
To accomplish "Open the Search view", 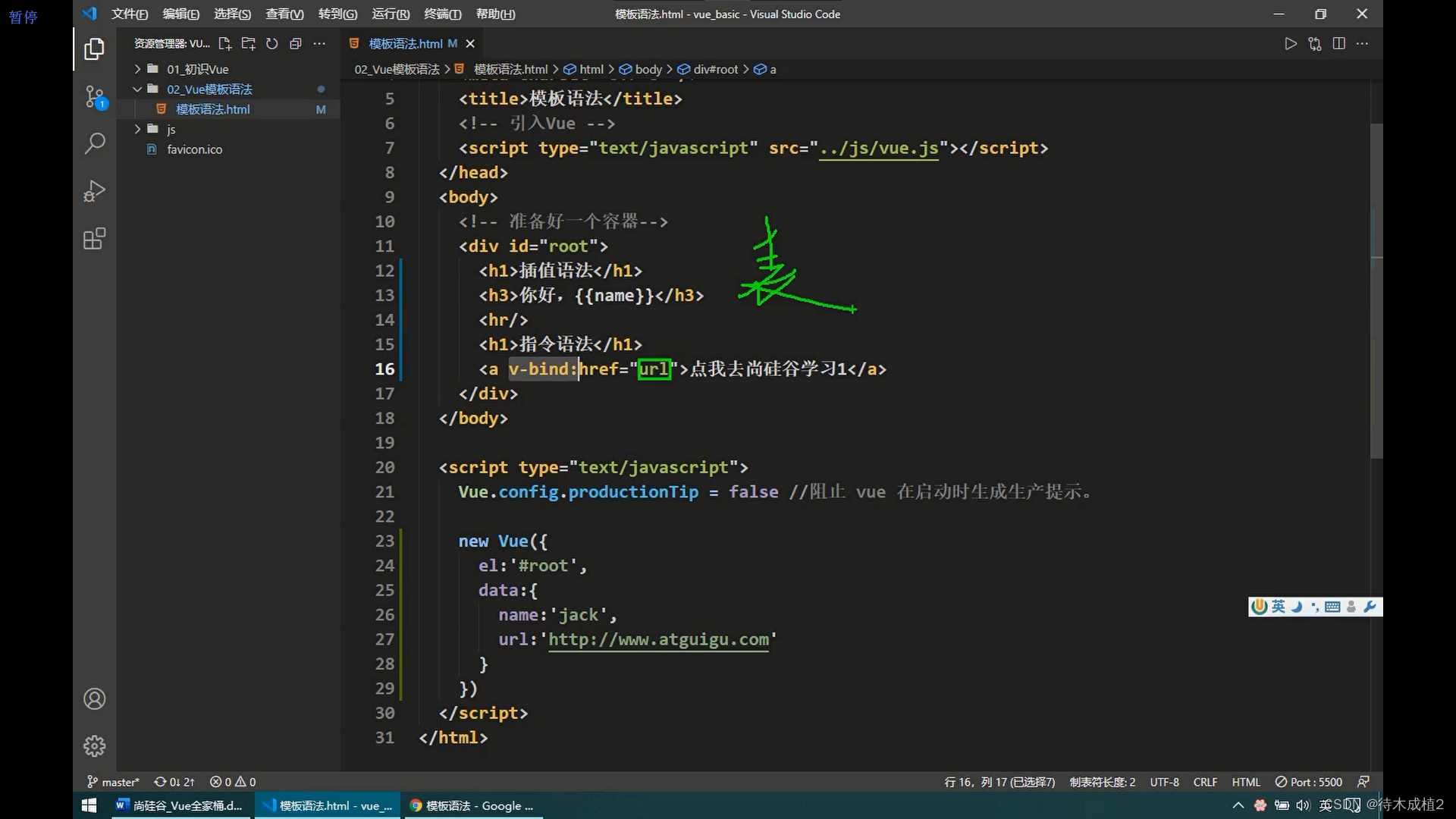I will pos(94,143).
